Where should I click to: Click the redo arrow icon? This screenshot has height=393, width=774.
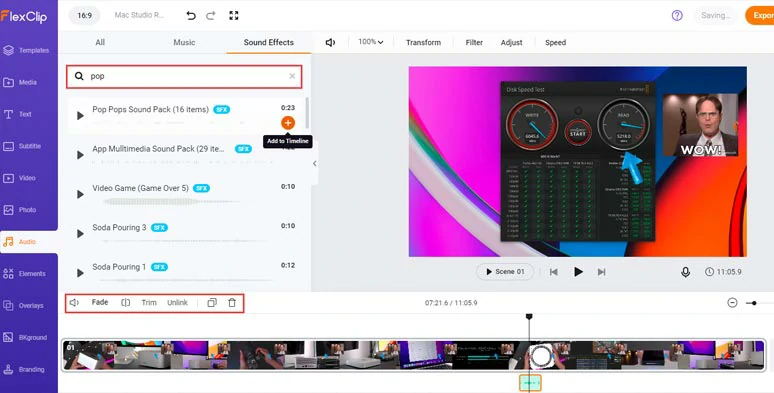pos(211,16)
